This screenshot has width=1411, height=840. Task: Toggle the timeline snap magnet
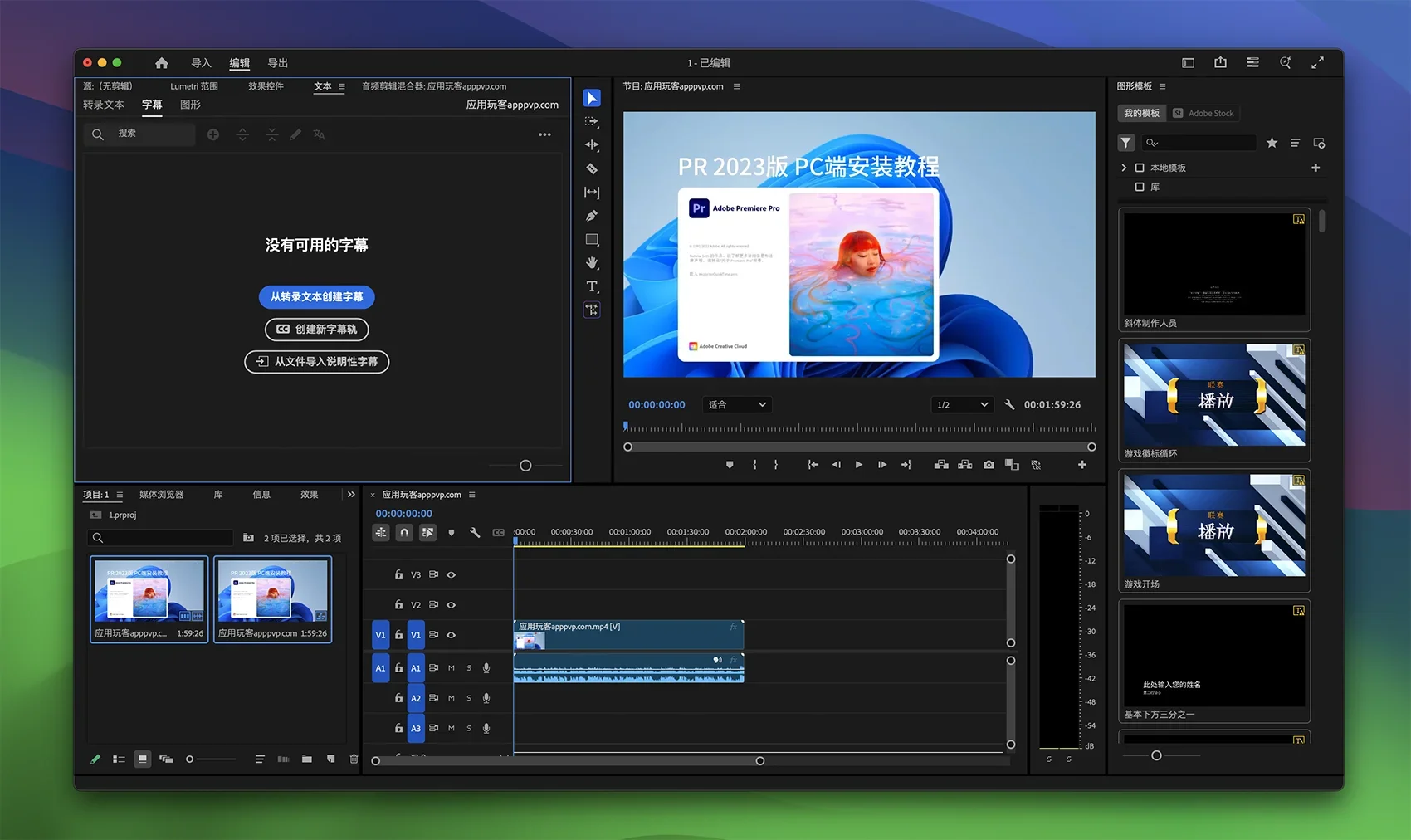[404, 532]
